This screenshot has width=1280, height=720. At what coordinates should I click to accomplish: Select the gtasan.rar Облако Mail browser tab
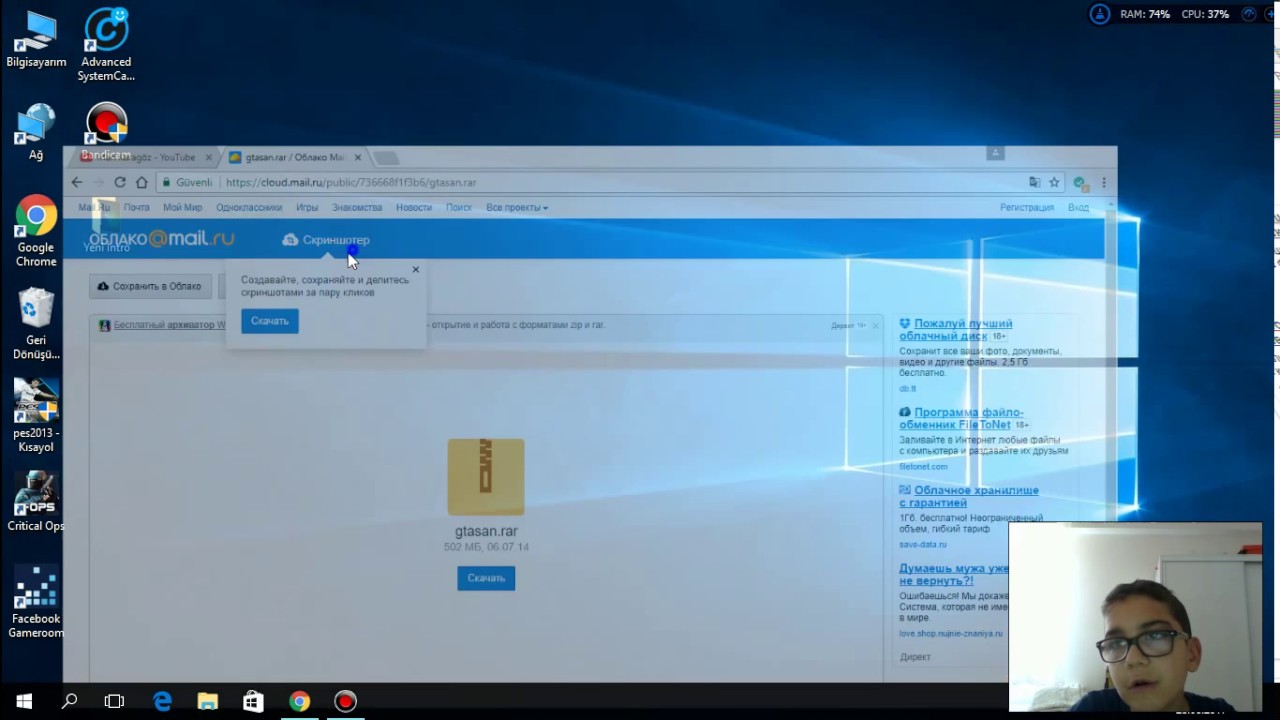tap(294, 157)
